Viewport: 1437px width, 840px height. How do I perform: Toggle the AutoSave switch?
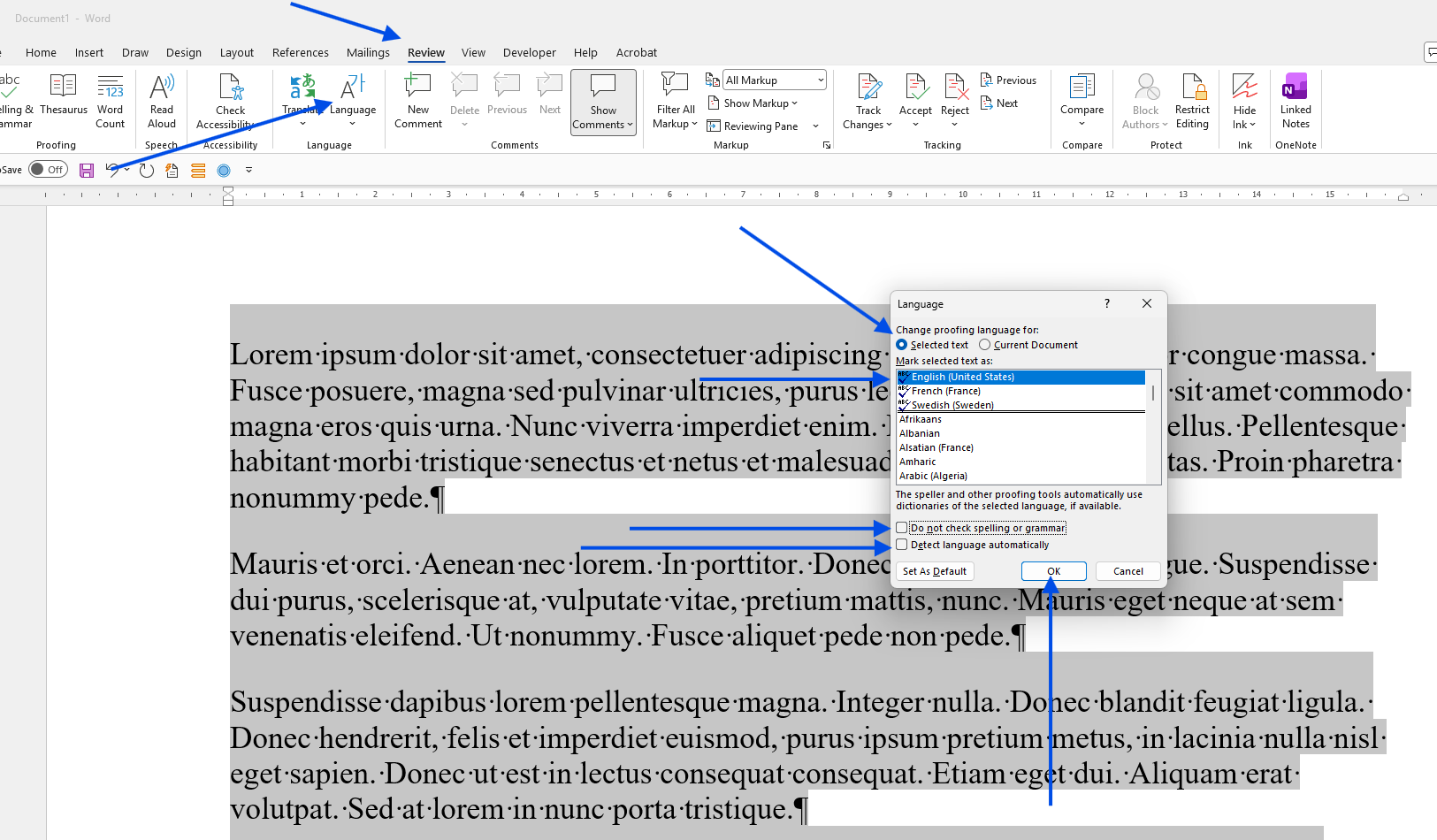(49, 170)
